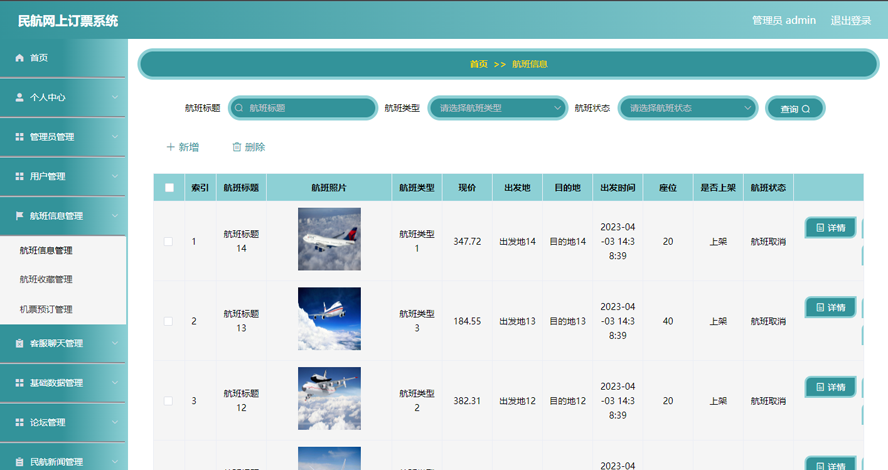Toggle the select-all checkbox in table header

169,188
